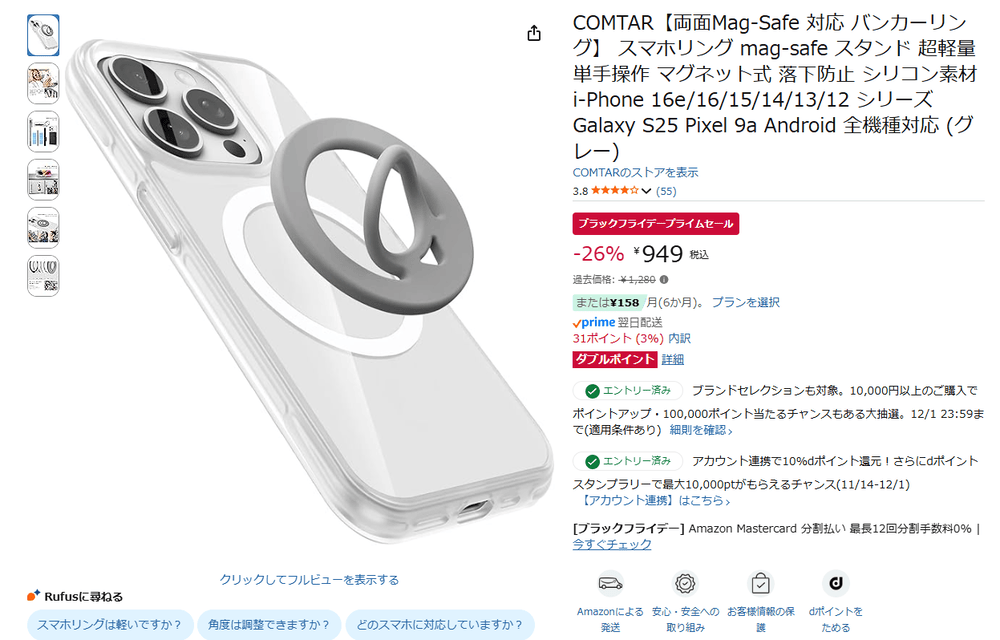Screen dimensions: 1000x640
Task: Select the last product thumbnail
Action: point(43,276)
